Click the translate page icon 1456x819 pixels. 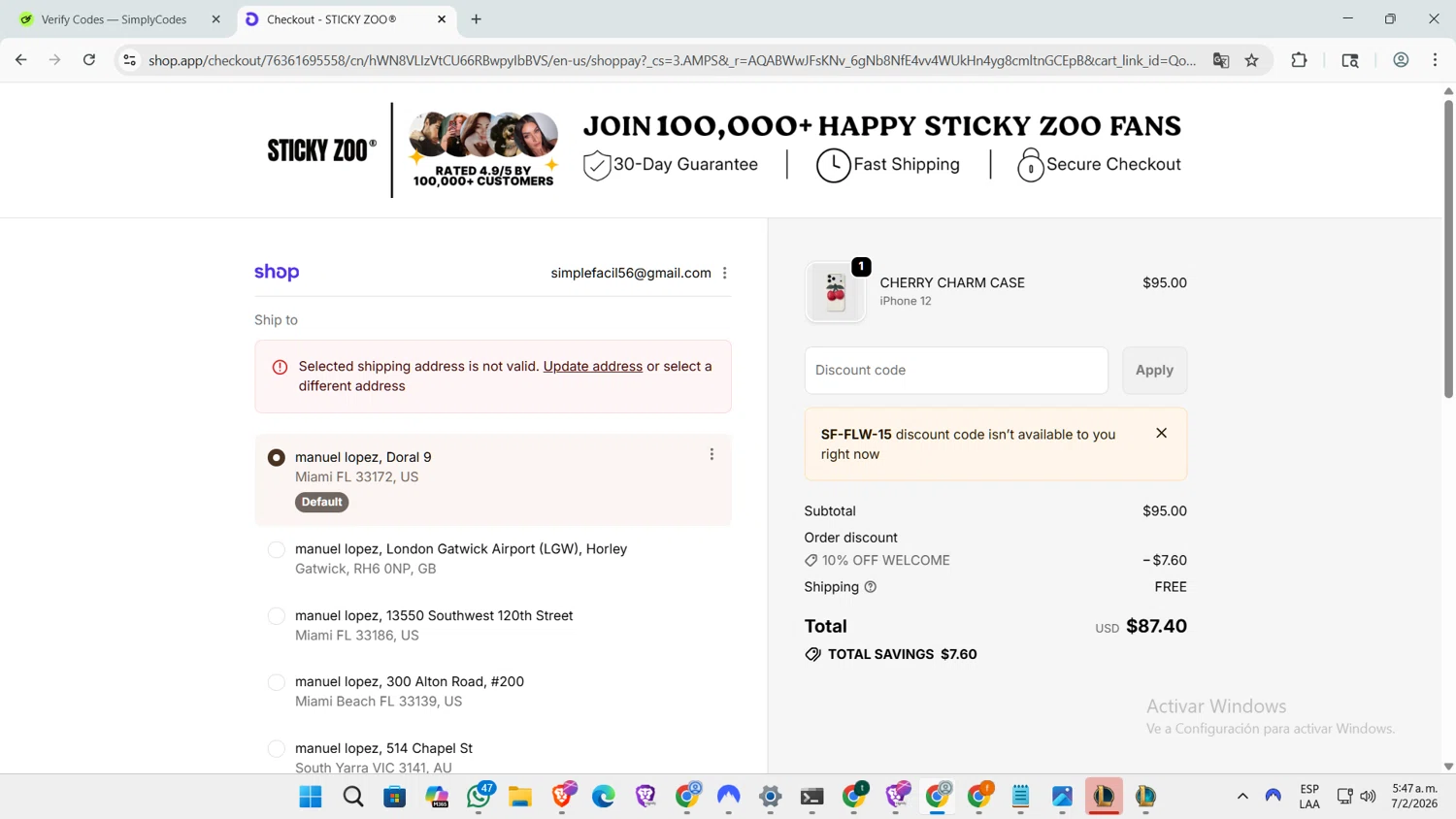tap(1221, 60)
